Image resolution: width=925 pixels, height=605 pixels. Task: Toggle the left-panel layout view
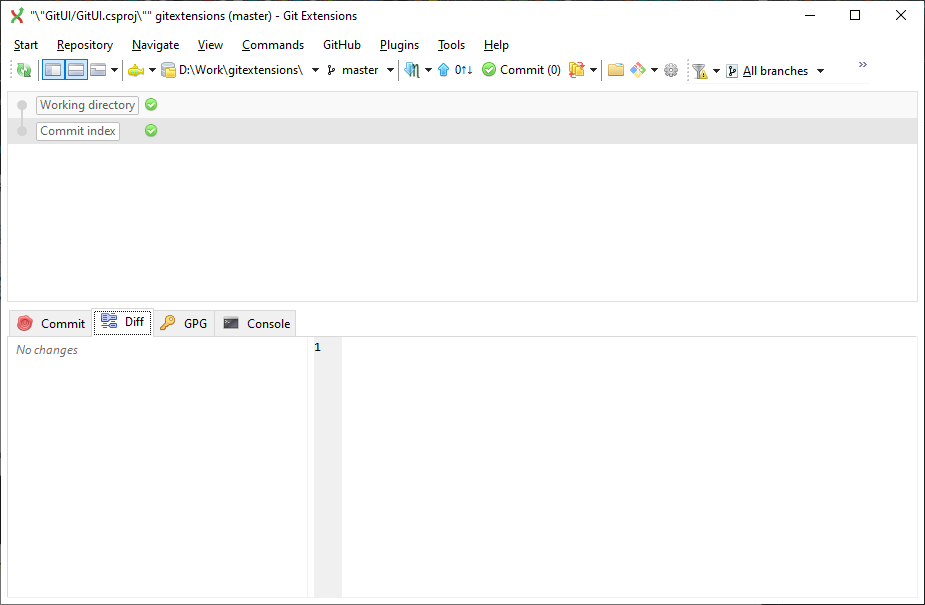[52, 70]
